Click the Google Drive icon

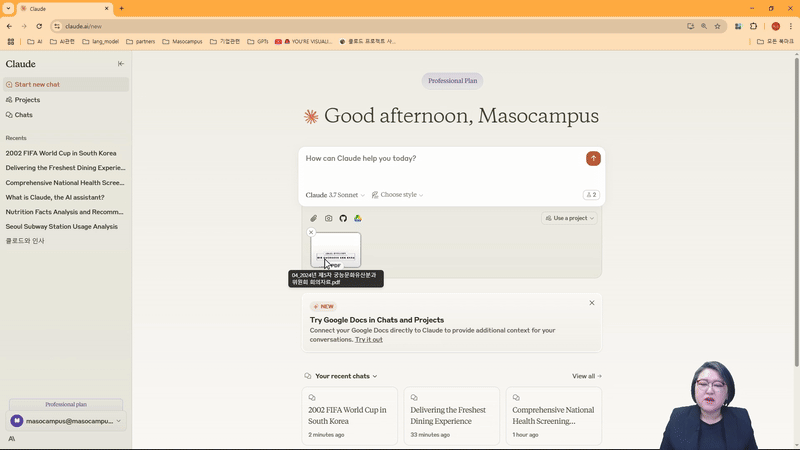(357, 218)
